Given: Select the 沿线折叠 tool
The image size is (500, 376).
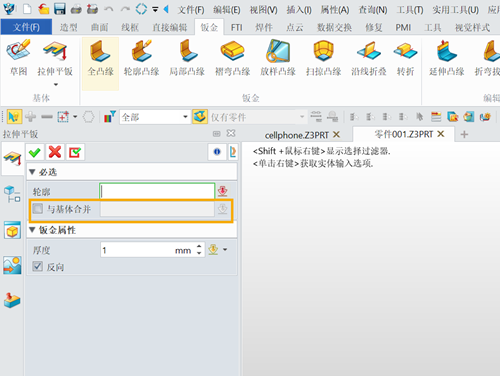Looking at the screenshot, I should 369,58.
